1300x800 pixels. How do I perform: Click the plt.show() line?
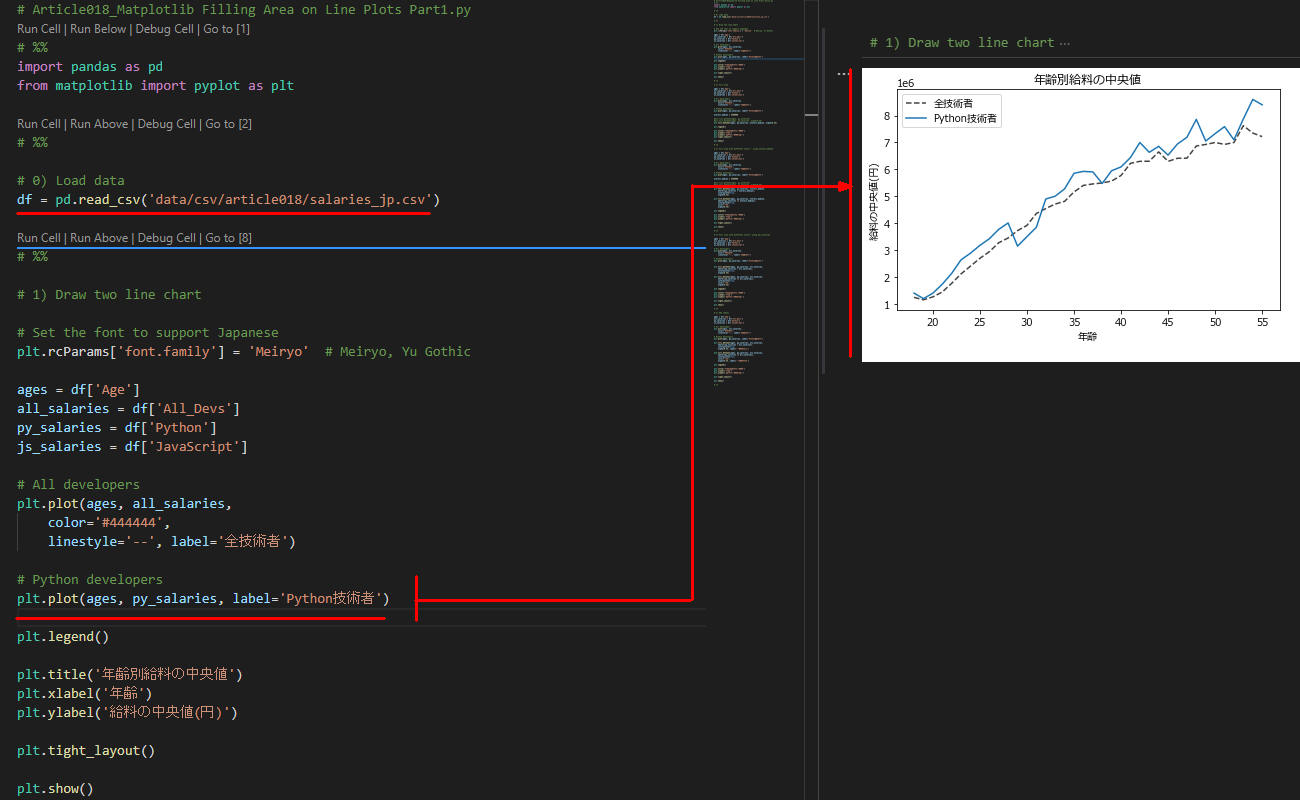pyautogui.click(x=55, y=789)
